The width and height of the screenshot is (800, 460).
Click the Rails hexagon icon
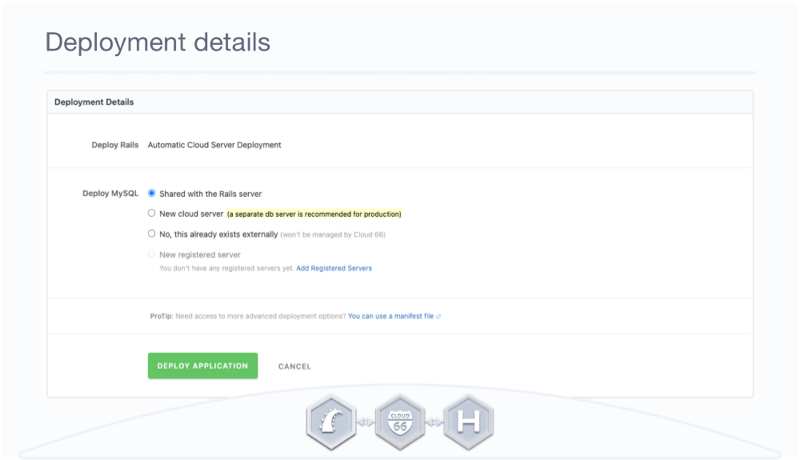click(x=331, y=422)
